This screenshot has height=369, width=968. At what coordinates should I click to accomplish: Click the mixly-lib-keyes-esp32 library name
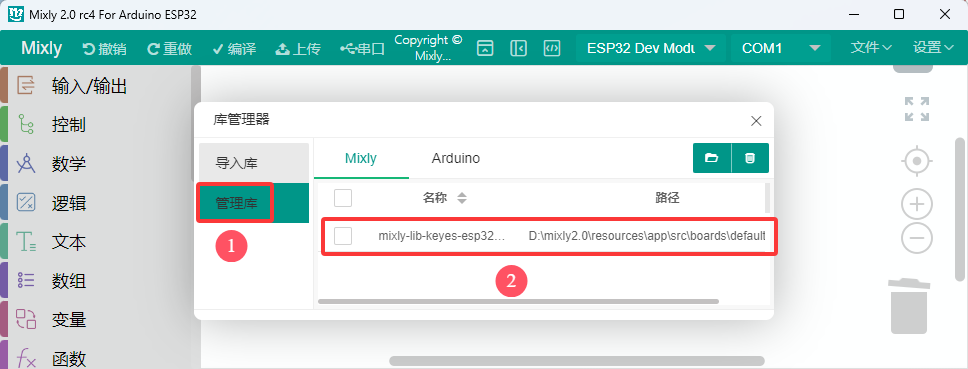pyautogui.click(x=442, y=236)
